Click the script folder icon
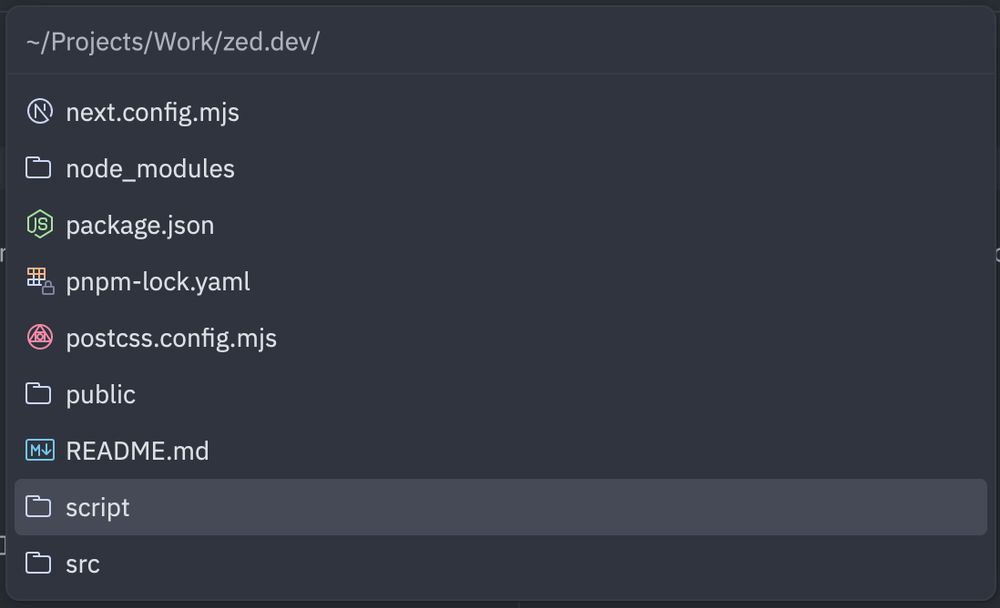Viewport: 1000px width, 608px height. [38, 507]
